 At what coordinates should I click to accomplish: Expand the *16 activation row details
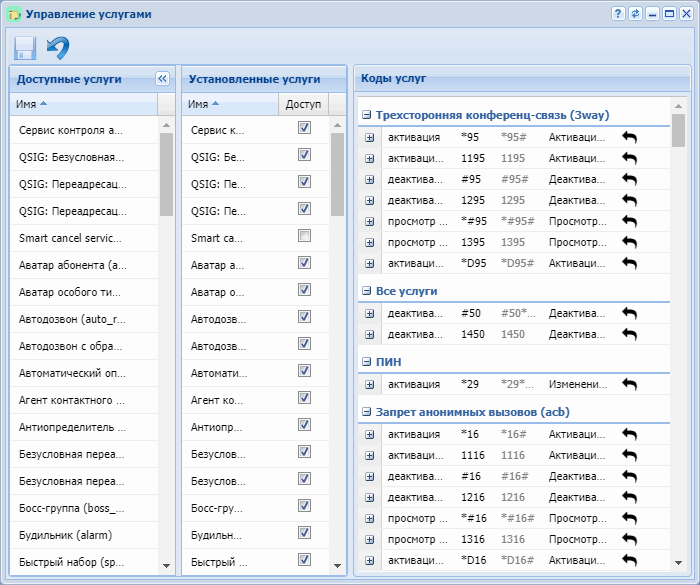[369, 434]
